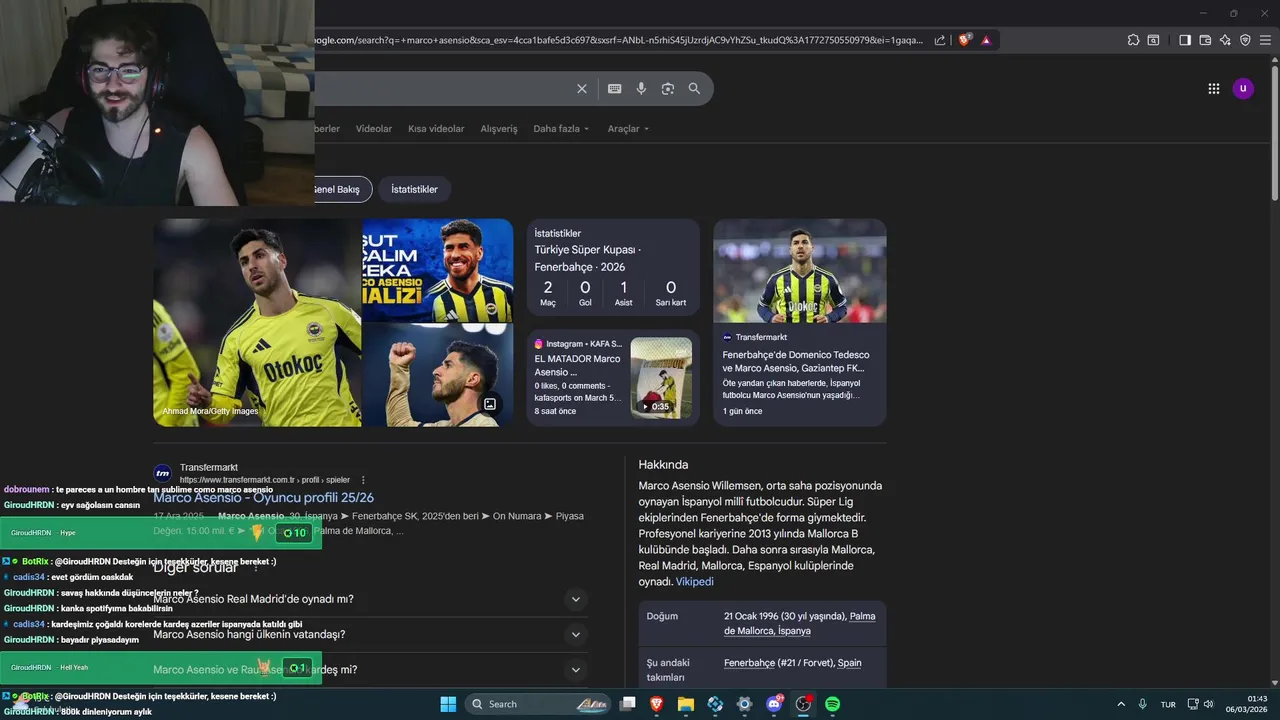The width and height of the screenshot is (1280, 720).
Task: Open the browser extensions puzzle icon
Action: click(x=1133, y=40)
